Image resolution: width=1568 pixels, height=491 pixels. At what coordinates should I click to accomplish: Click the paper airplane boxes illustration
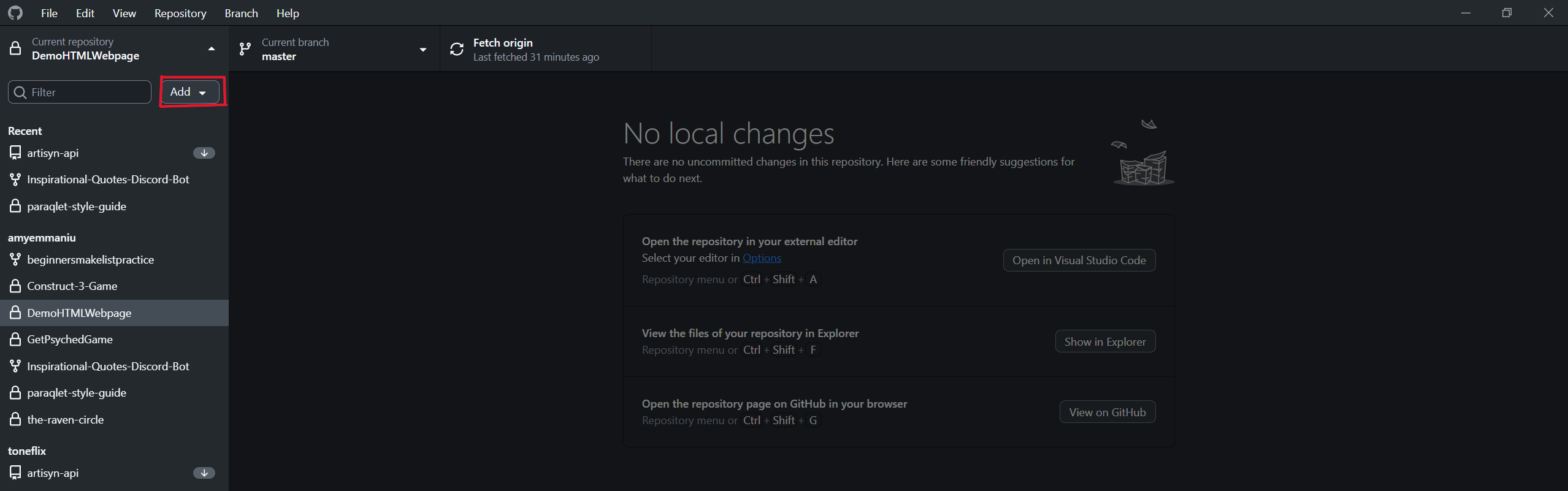point(1143,153)
